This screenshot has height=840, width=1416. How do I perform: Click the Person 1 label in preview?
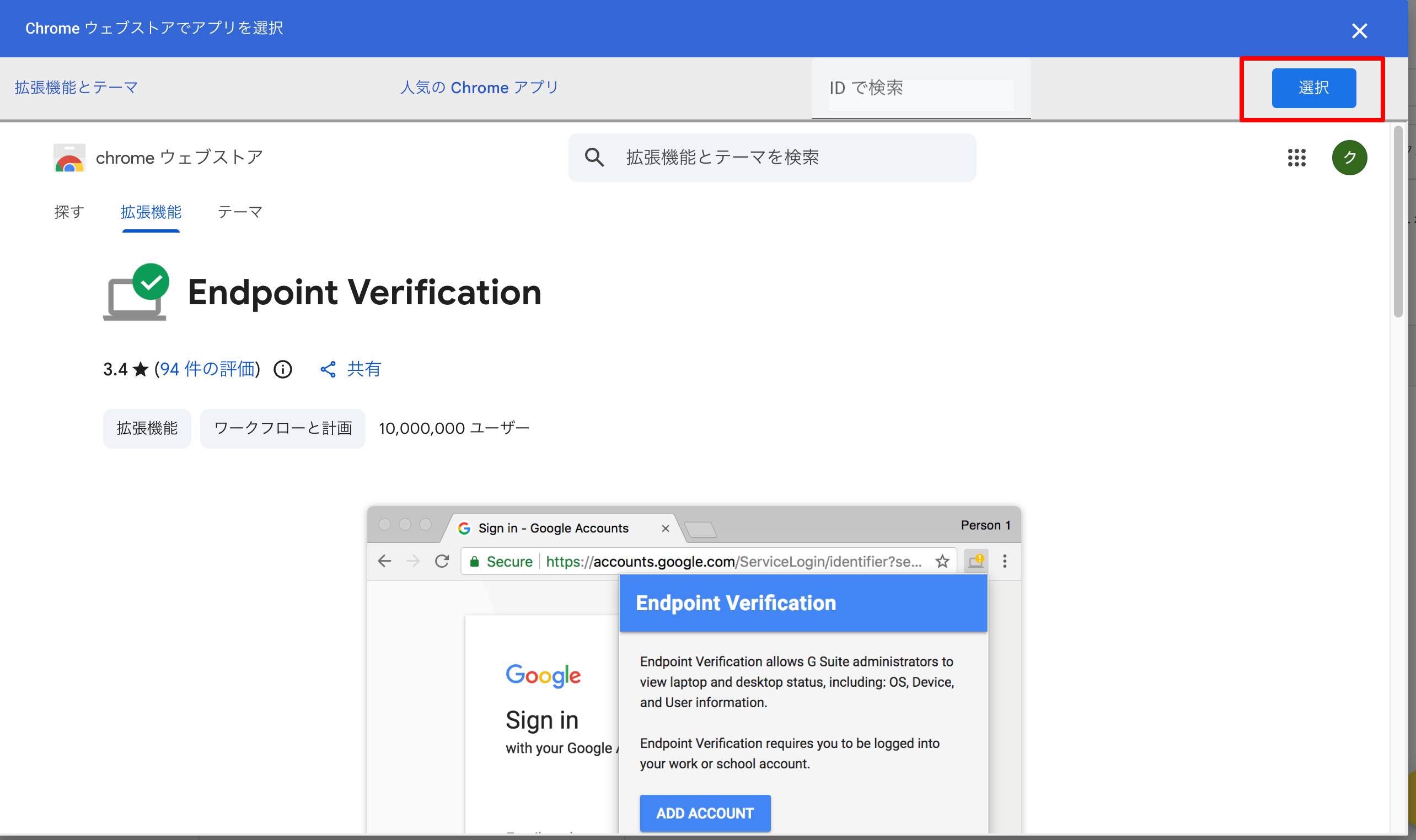click(x=985, y=525)
